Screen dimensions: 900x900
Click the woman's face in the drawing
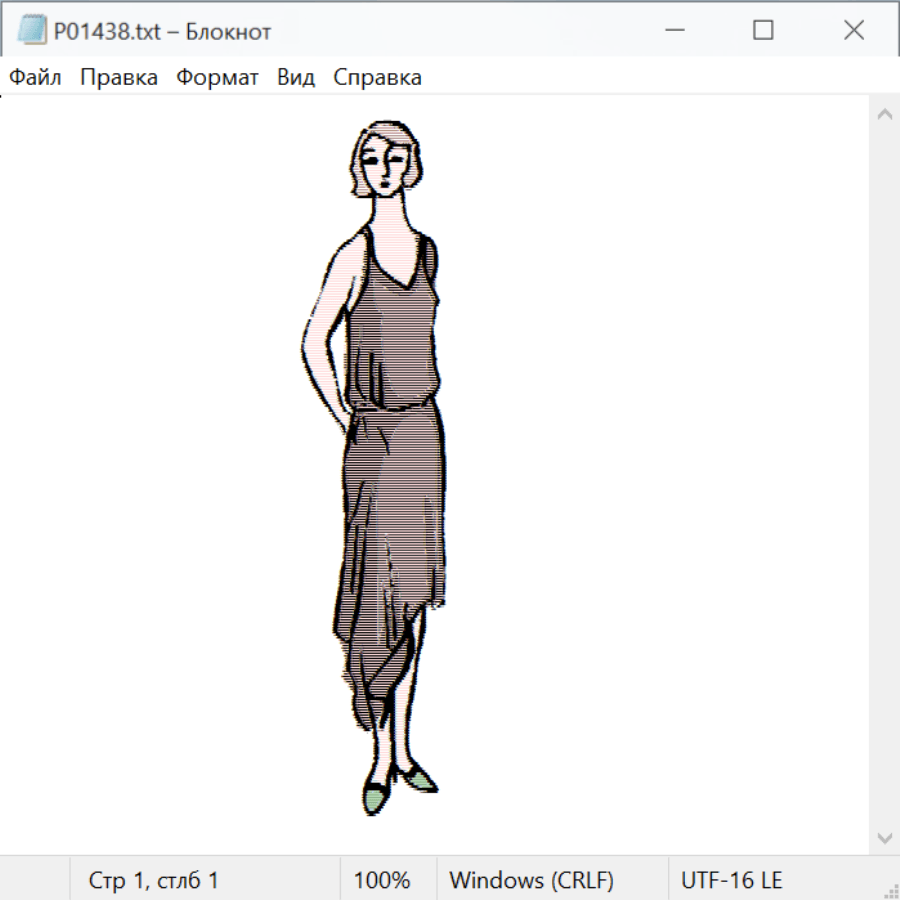tap(386, 165)
